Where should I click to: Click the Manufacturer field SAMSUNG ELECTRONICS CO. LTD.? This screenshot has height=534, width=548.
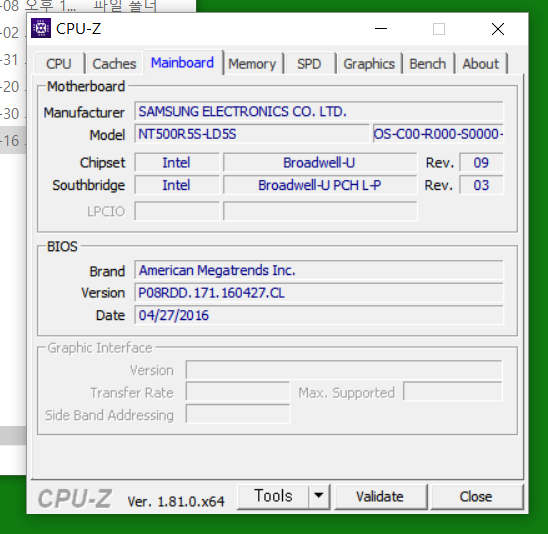[319, 111]
